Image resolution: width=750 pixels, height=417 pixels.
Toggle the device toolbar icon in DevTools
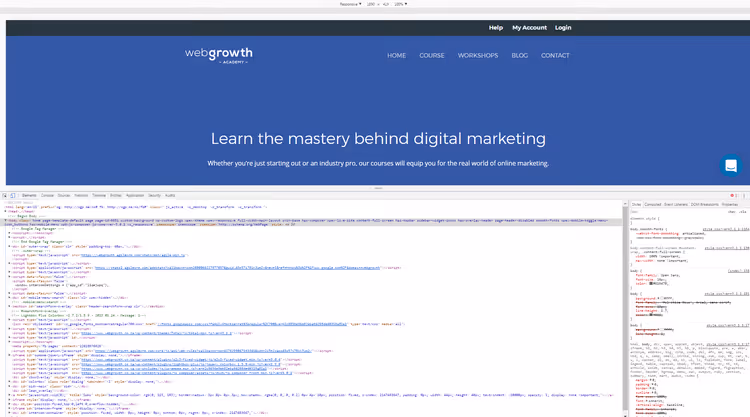[12, 196]
